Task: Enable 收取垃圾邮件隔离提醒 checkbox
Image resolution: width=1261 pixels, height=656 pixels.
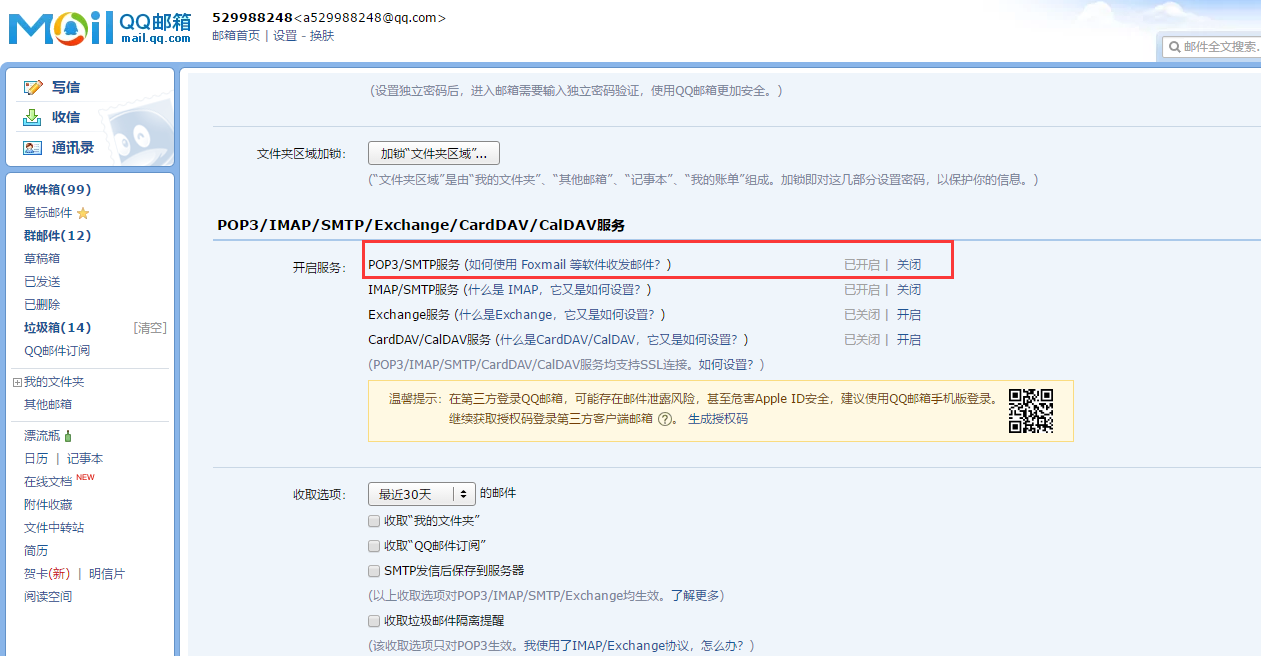Action: [x=374, y=621]
